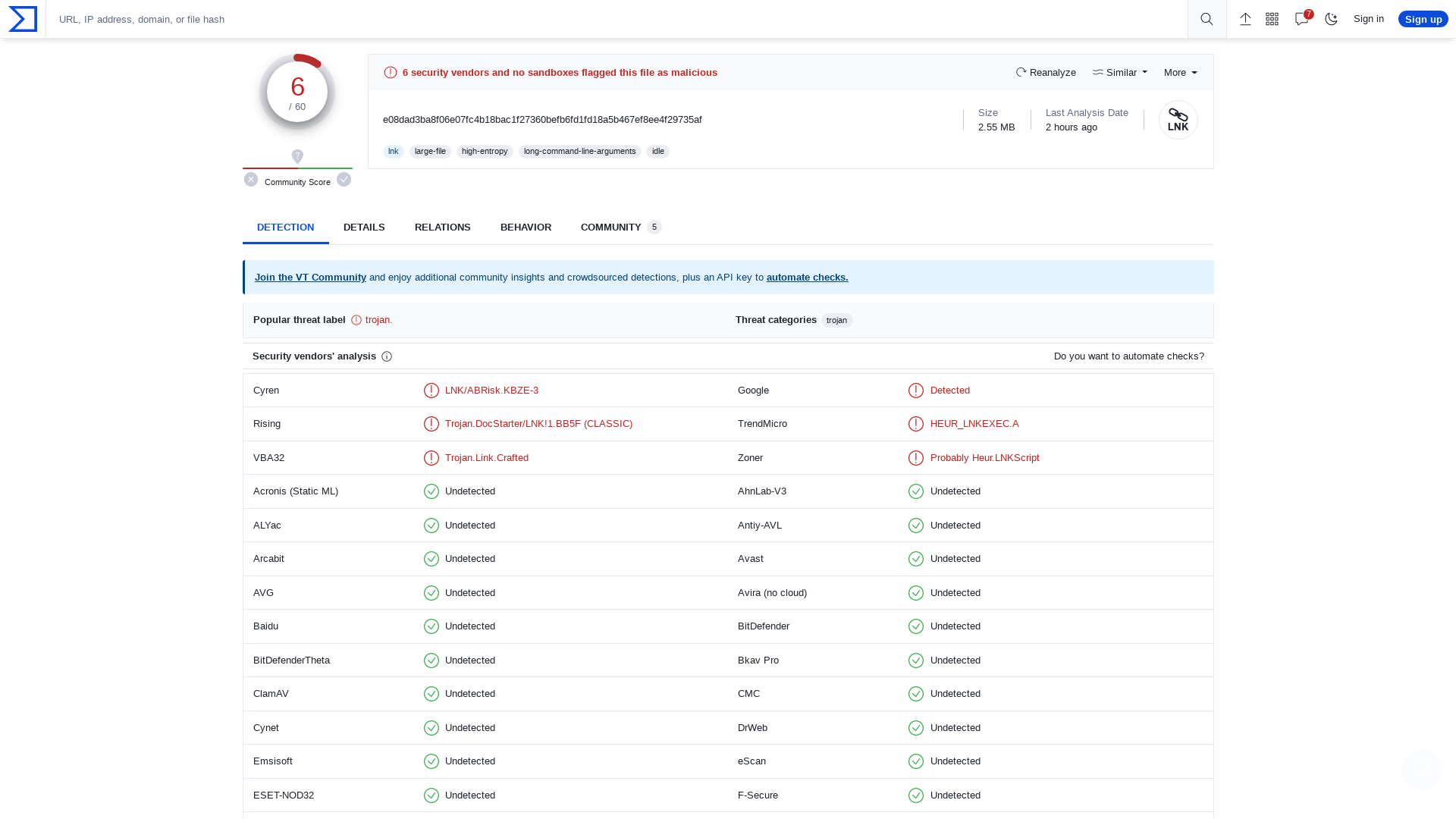1456x819 pixels.
Task: Click the alert icon in Google row
Action: [916, 391]
